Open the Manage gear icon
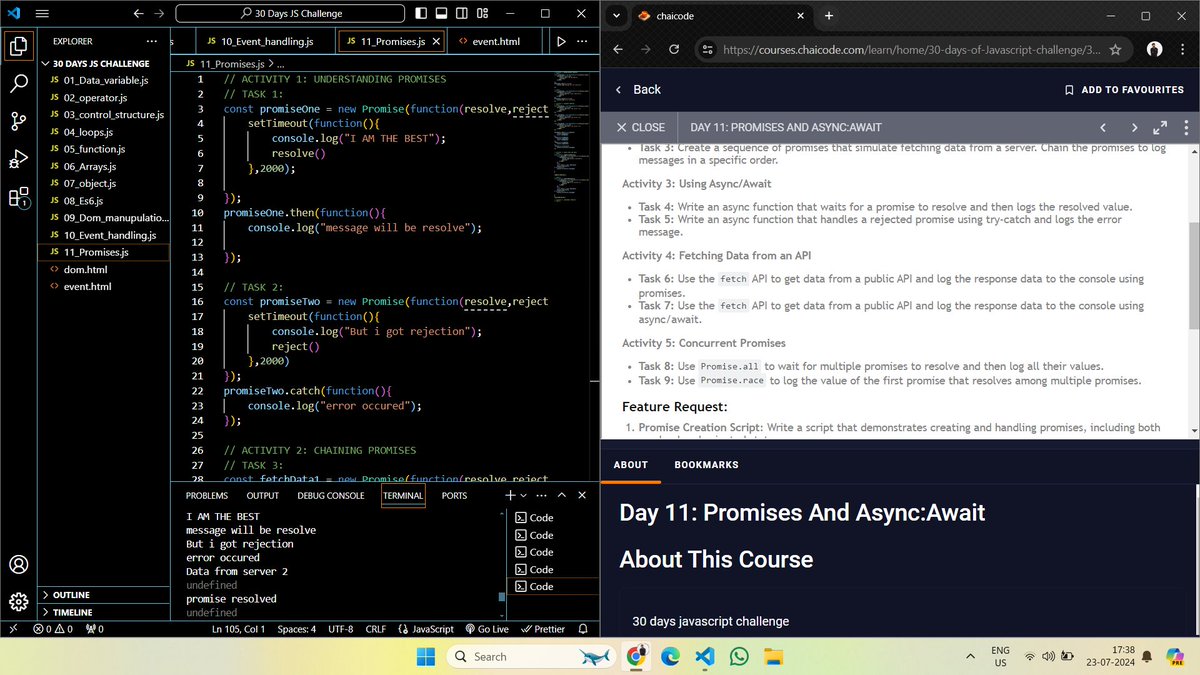 click(18, 602)
